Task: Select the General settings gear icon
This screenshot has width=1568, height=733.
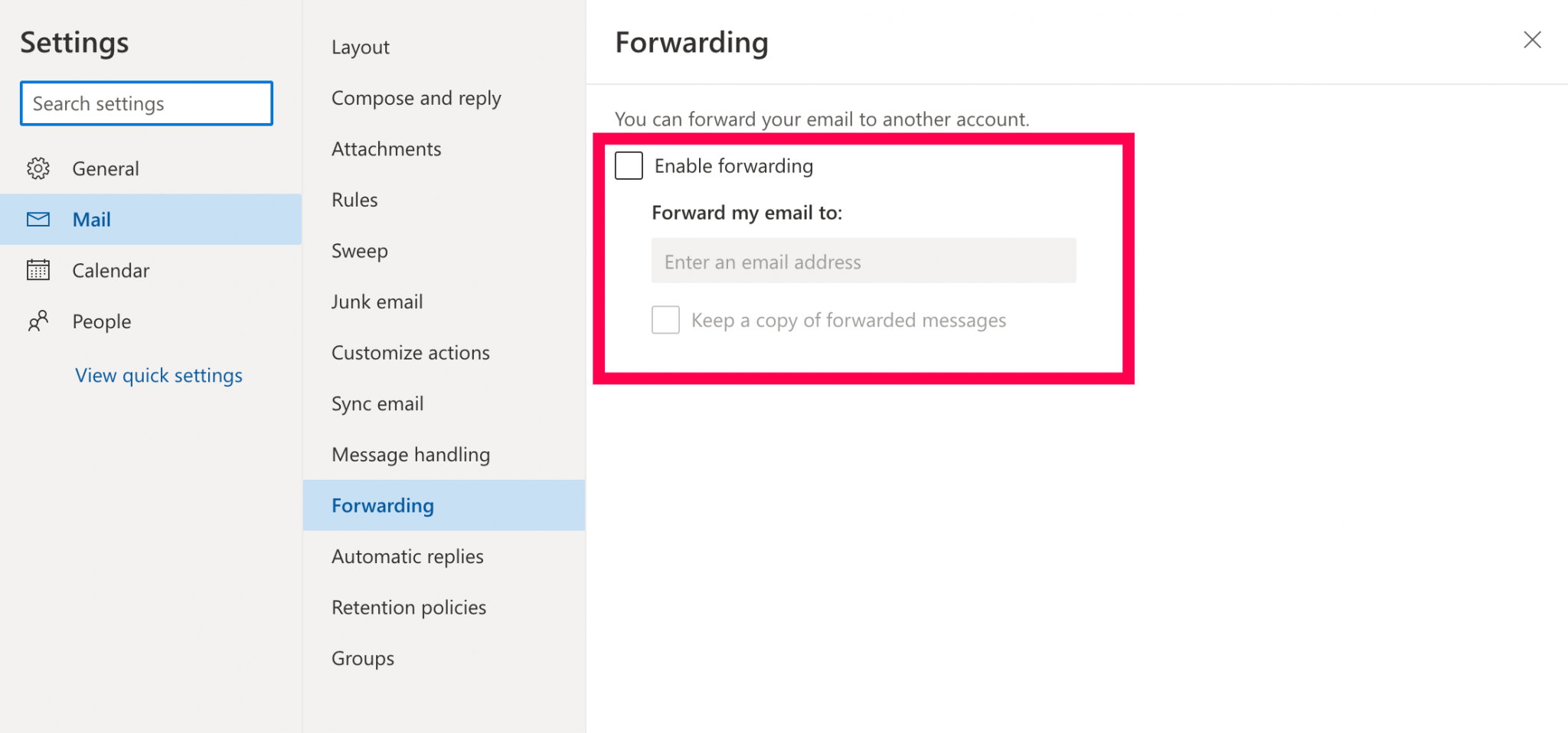Action: coord(38,168)
